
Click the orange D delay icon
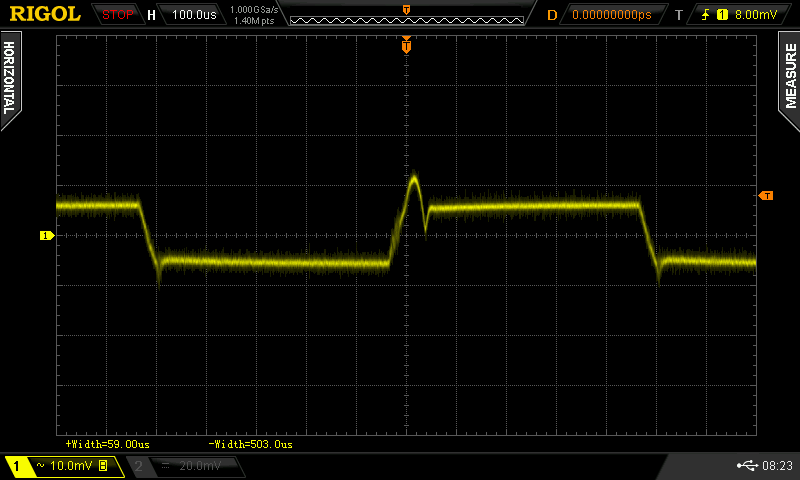point(552,15)
